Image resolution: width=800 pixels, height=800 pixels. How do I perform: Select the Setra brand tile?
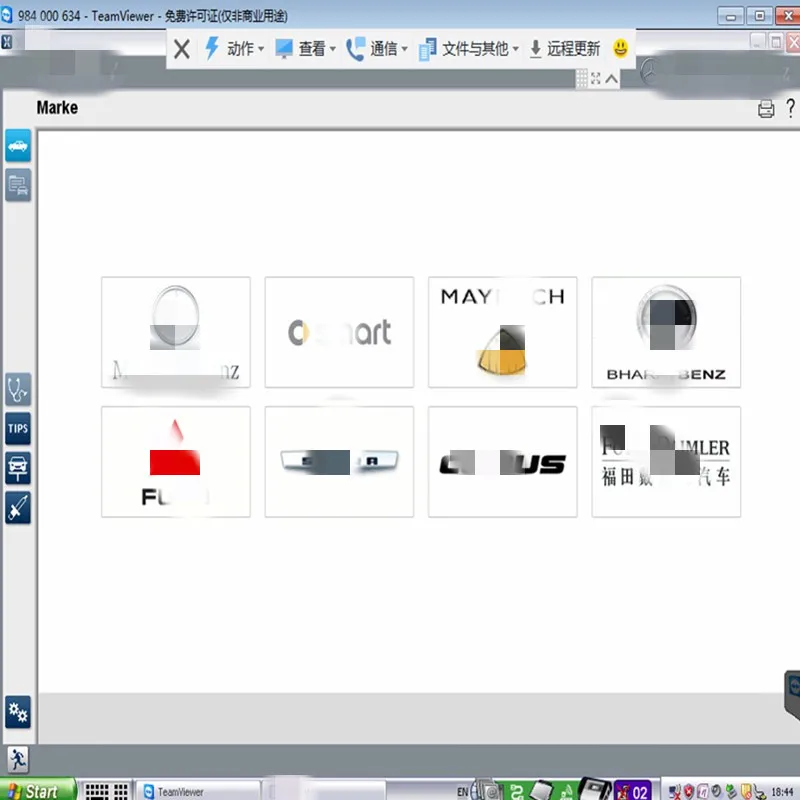[339, 462]
